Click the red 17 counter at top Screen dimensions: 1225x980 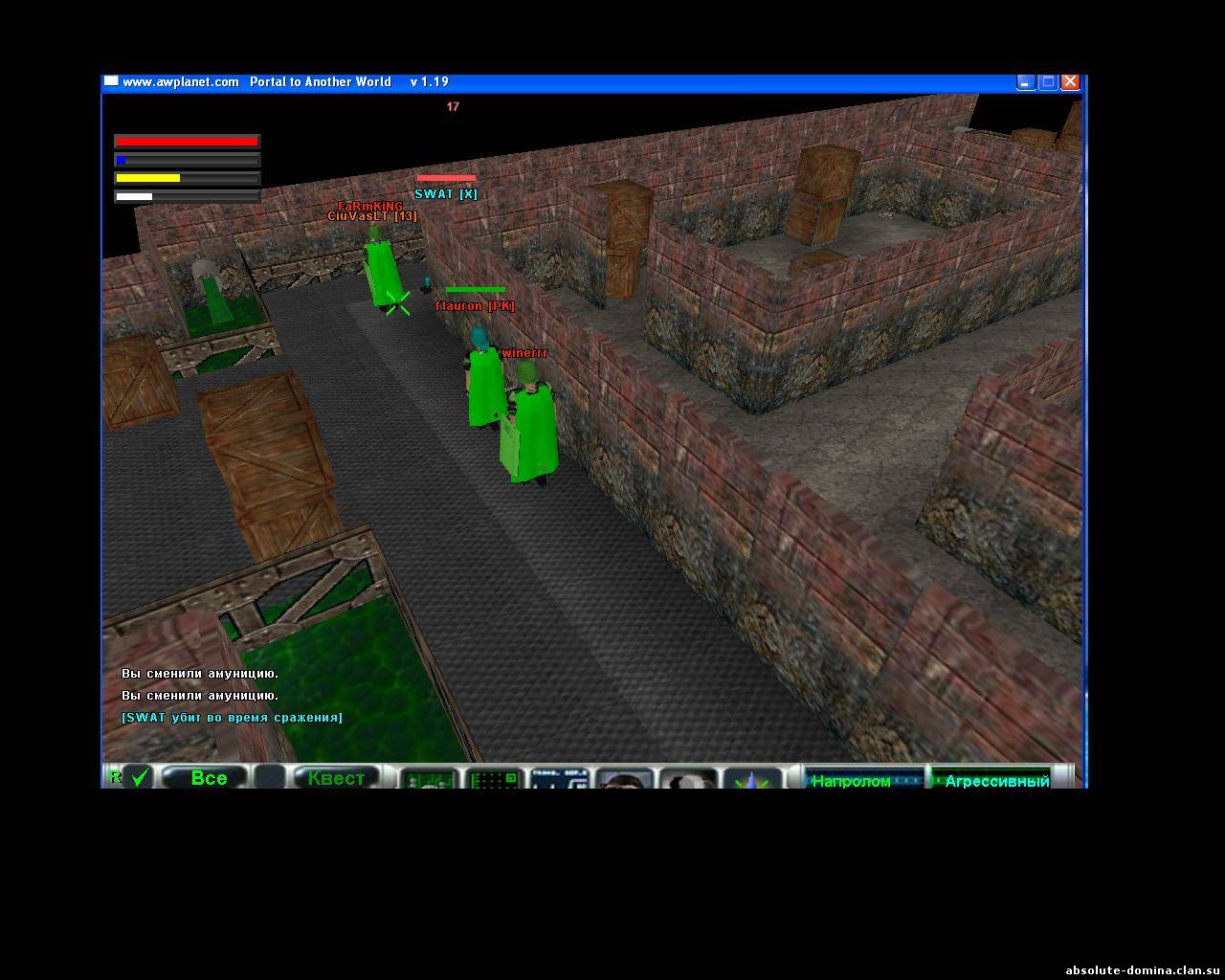[453, 106]
